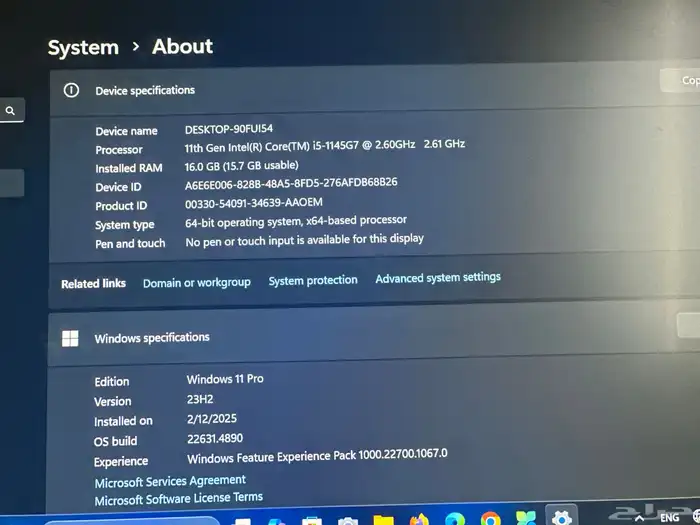Collapse the Device specifications header
This screenshot has height=525, width=700.
pyautogui.click(x=374, y=89)
